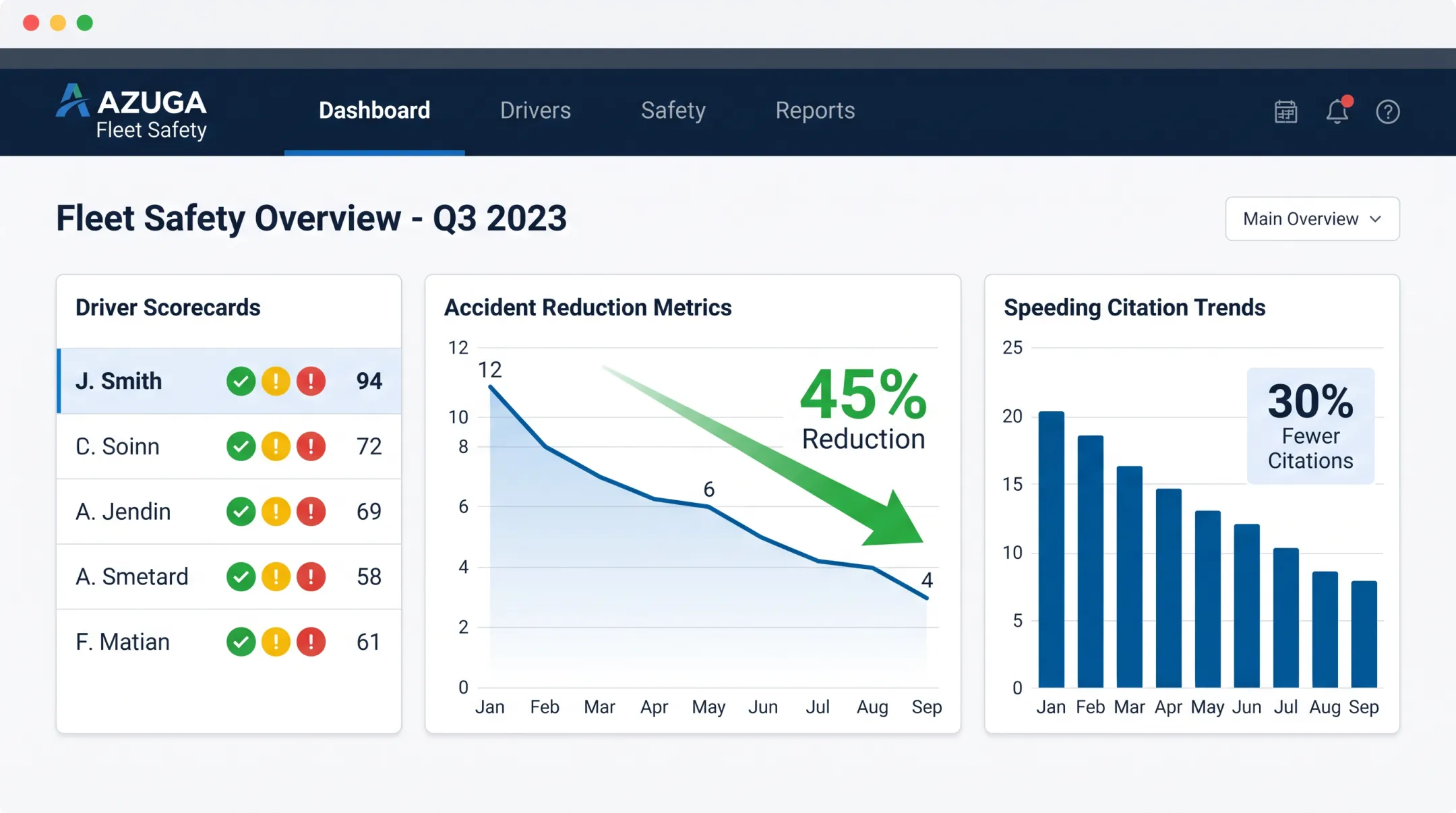This screenshot has width=1456, height=813.
Task: Open the Reports tab
Action: [x=815, y=111]
